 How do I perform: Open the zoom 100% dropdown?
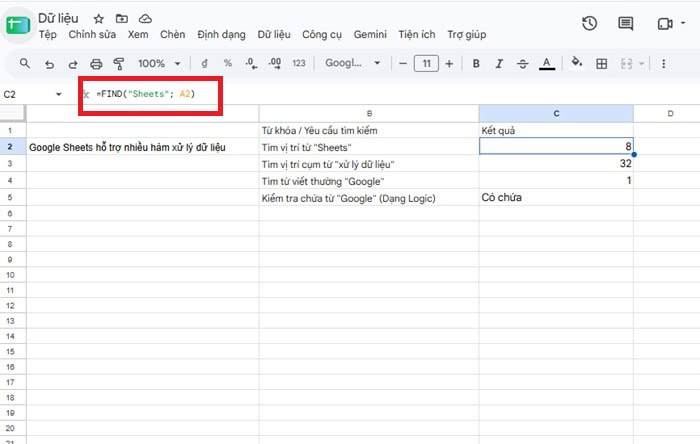[158, 63]
